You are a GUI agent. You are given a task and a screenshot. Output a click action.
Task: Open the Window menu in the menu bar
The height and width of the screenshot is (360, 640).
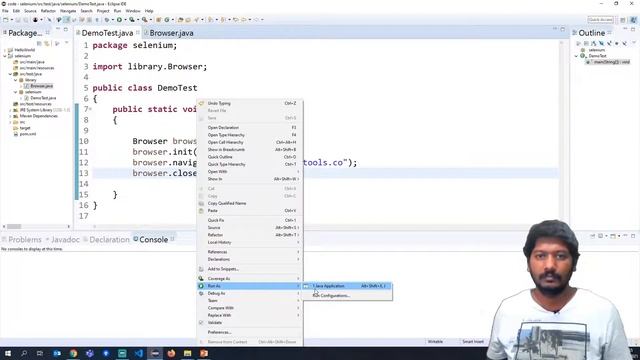point(133,11)
